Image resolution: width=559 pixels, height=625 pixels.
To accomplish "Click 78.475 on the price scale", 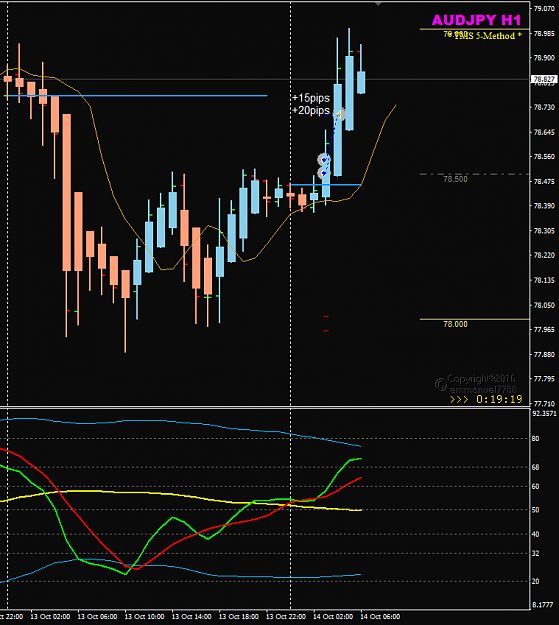I will [544, 181].
